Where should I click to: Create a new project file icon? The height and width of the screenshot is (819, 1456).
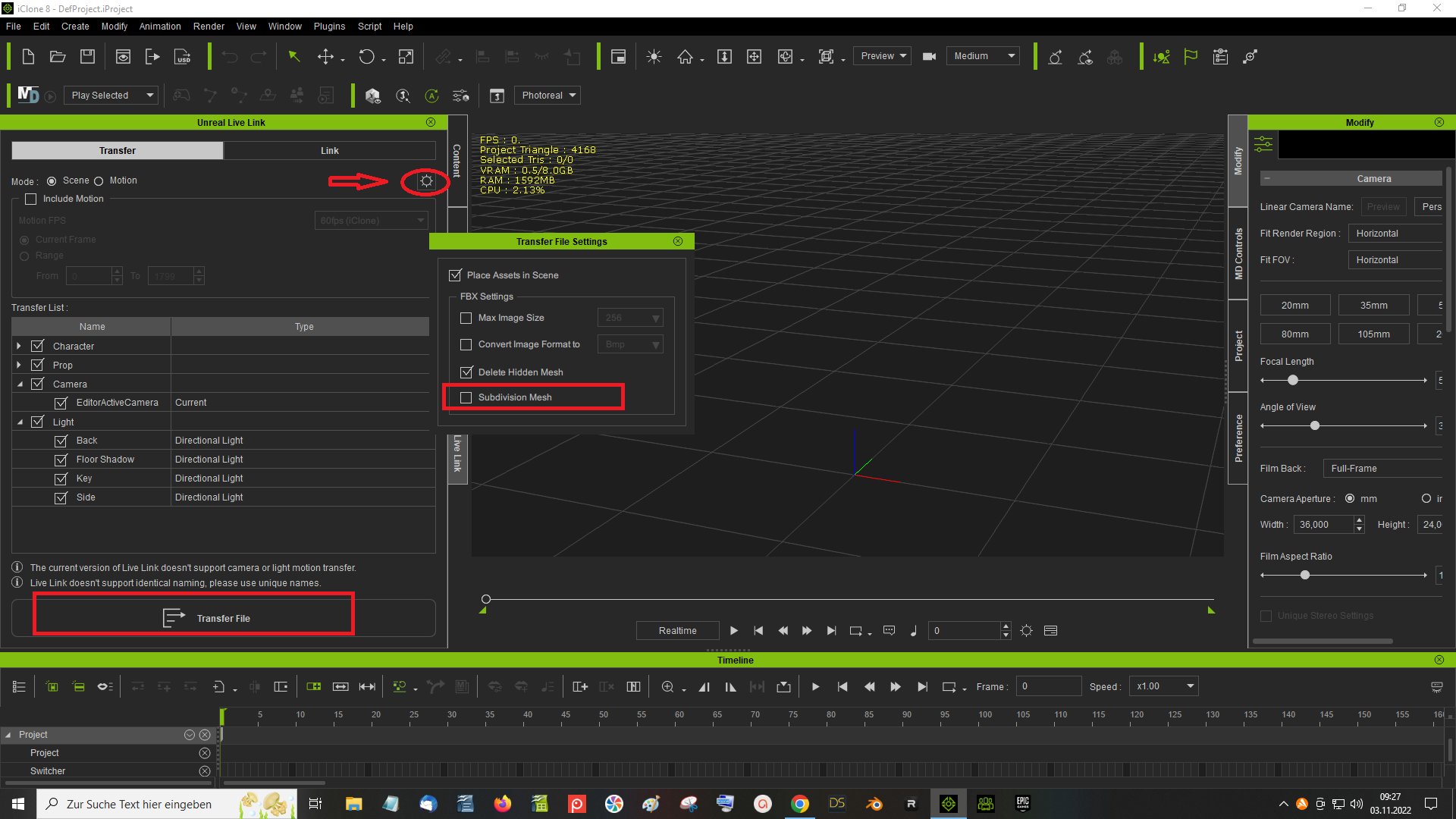[x=28, y=57]
